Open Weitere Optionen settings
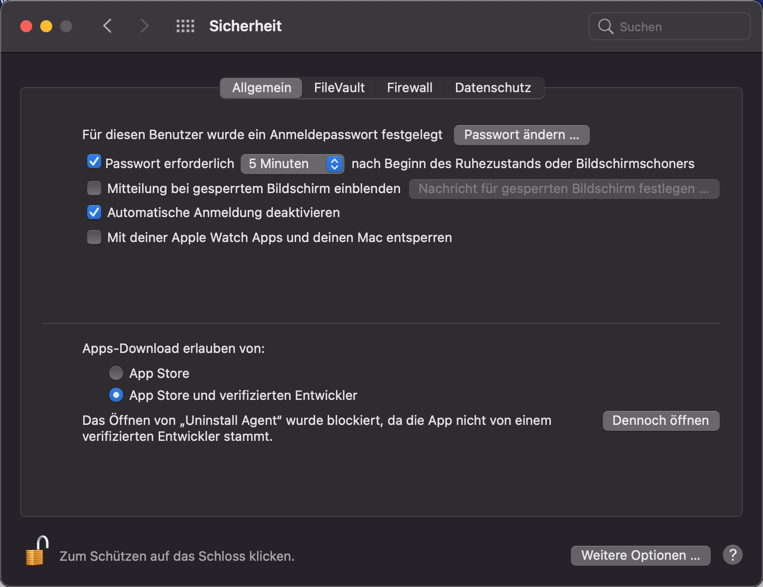 click(x=640, y=555)
